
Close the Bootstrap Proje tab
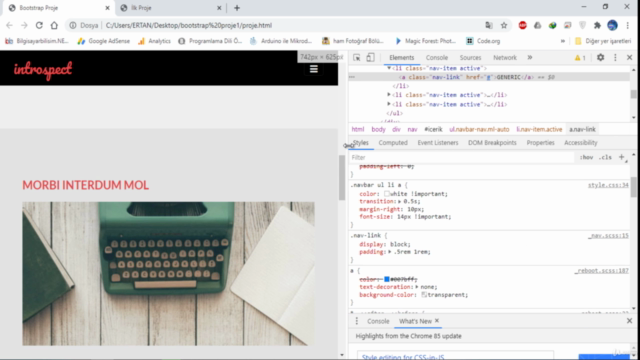tap(107, 8)
